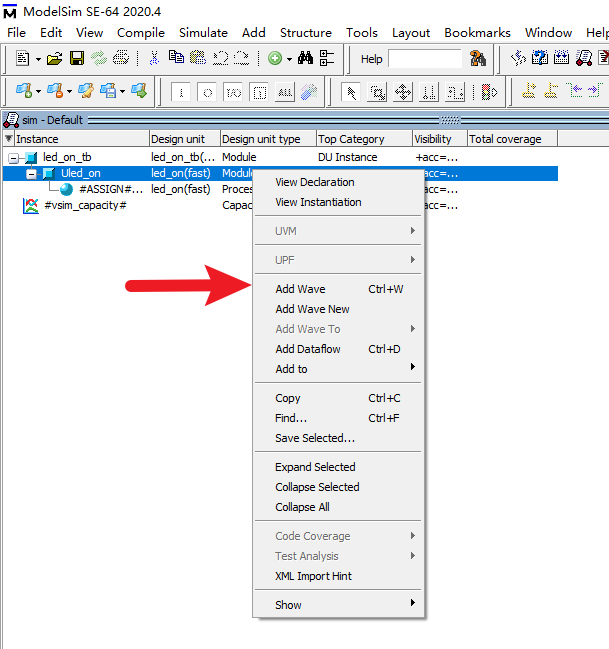The height and width of the screenshot is (649, 609).
Task: Click the Redo arrow icon
Action: coord(242,58)
